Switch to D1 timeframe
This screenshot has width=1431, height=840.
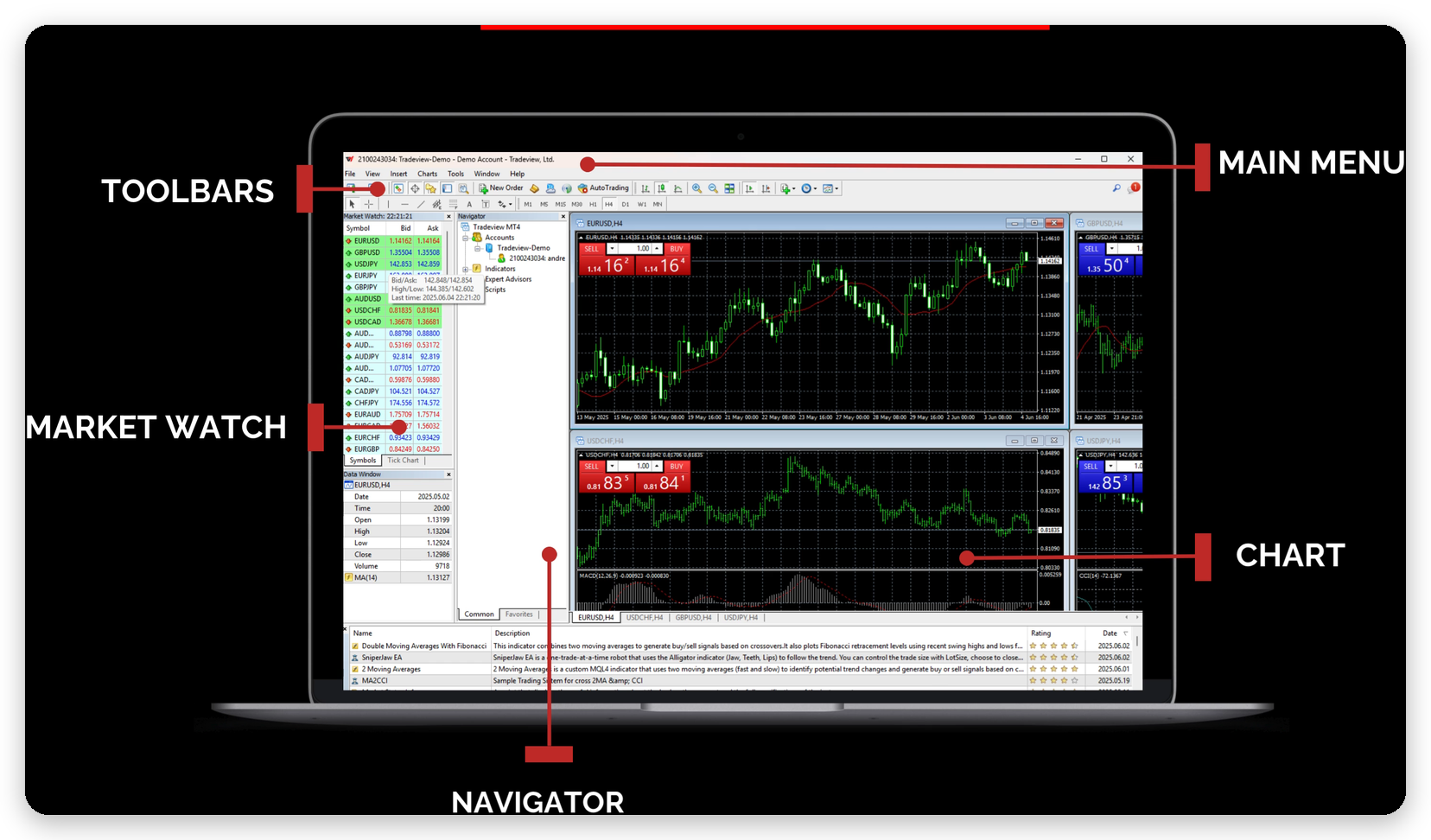626,204
